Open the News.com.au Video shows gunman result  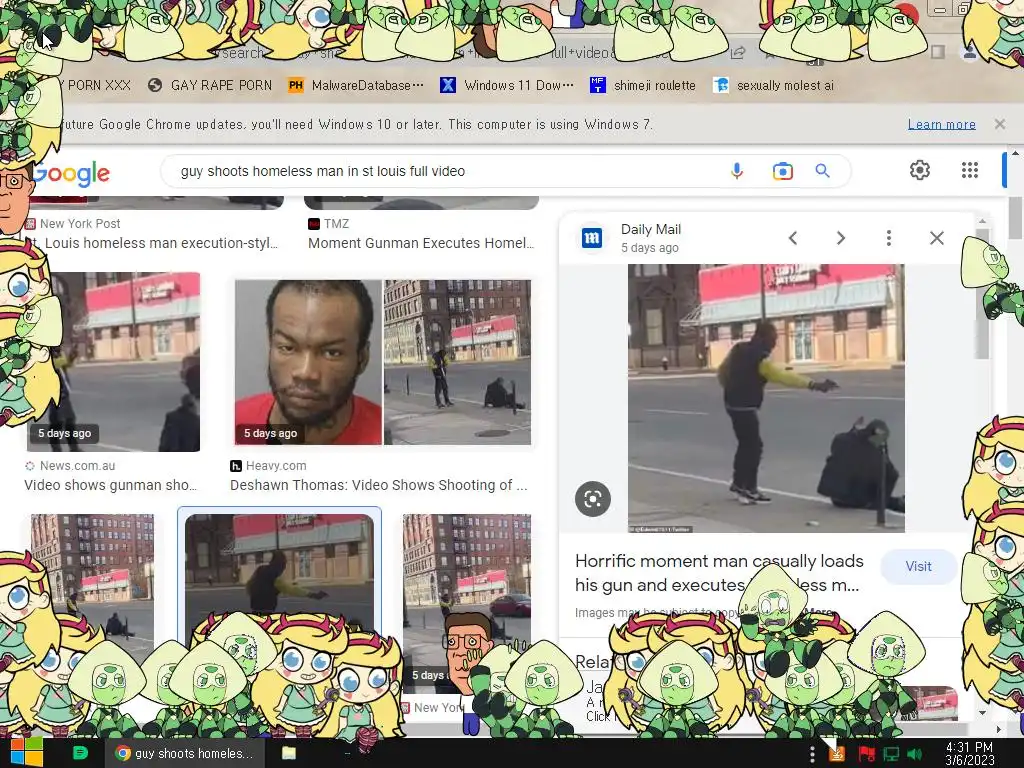click(x=110, y=485)
